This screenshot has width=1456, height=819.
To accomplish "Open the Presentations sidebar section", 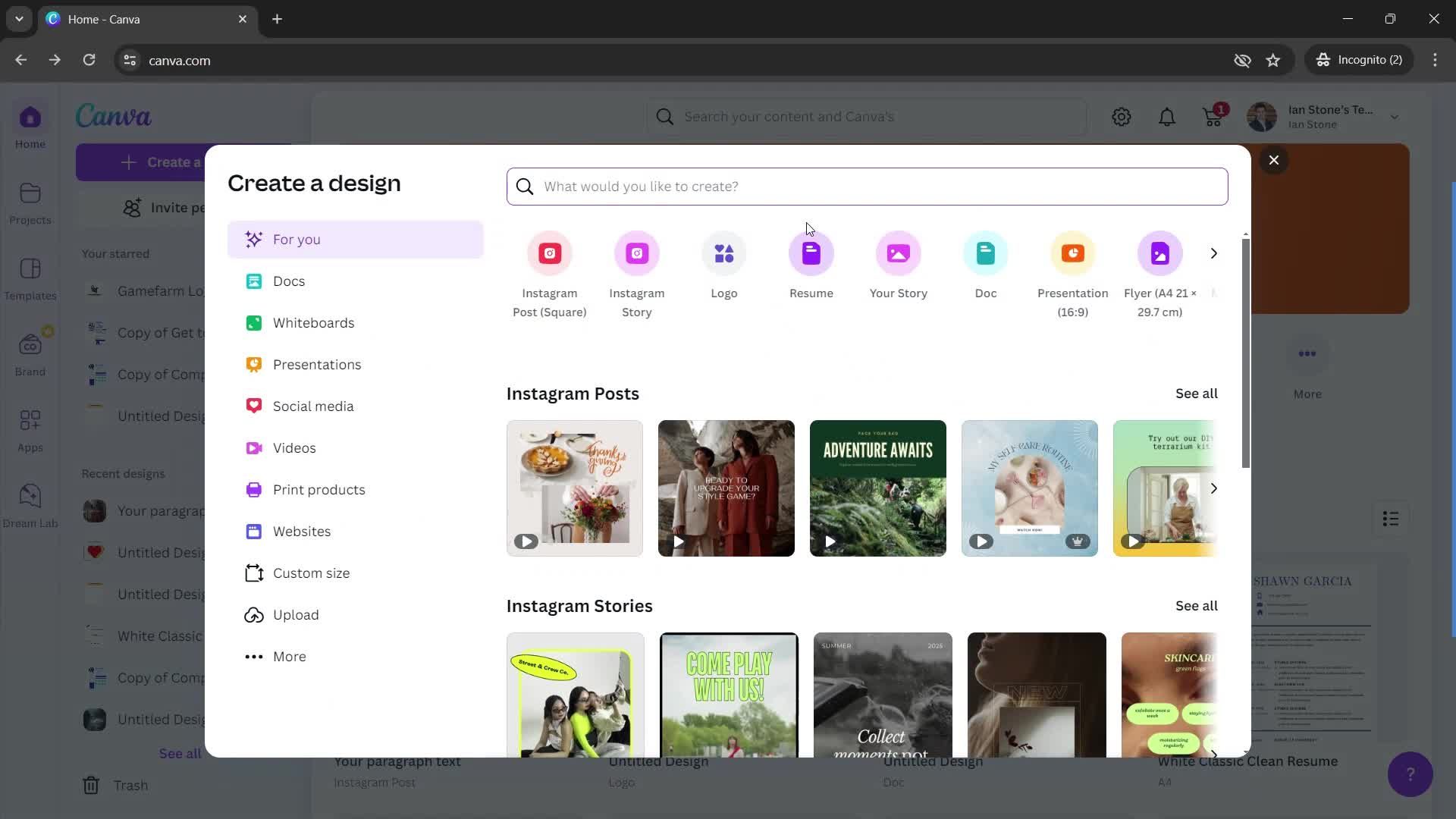I will [x=317, y=364].
